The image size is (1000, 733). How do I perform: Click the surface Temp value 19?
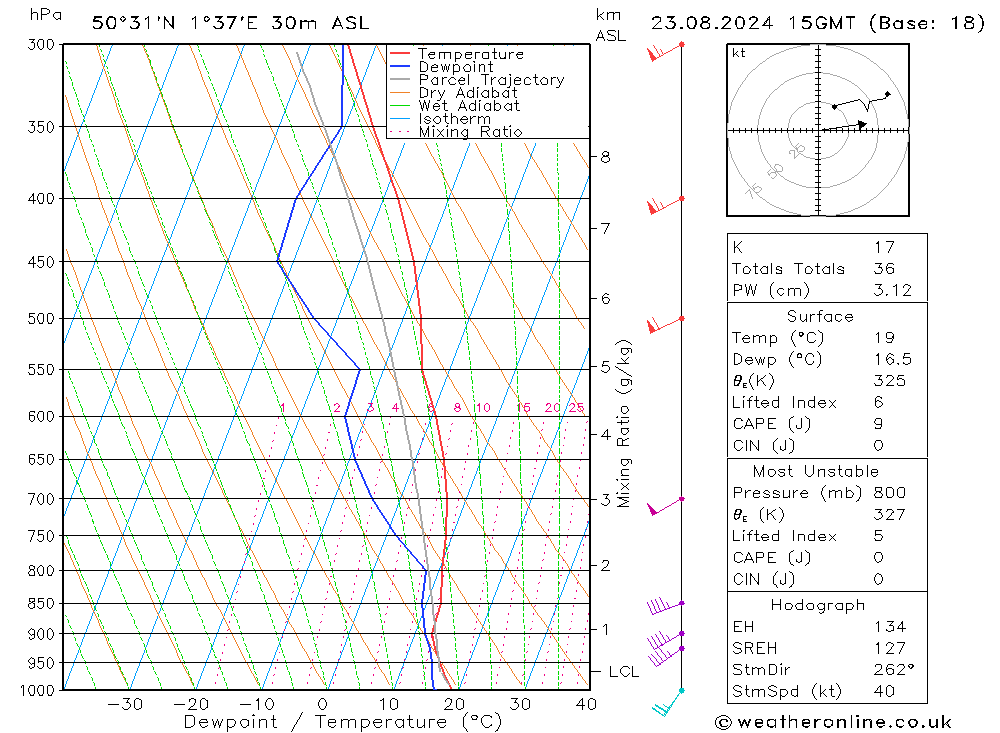coord(884,337)
